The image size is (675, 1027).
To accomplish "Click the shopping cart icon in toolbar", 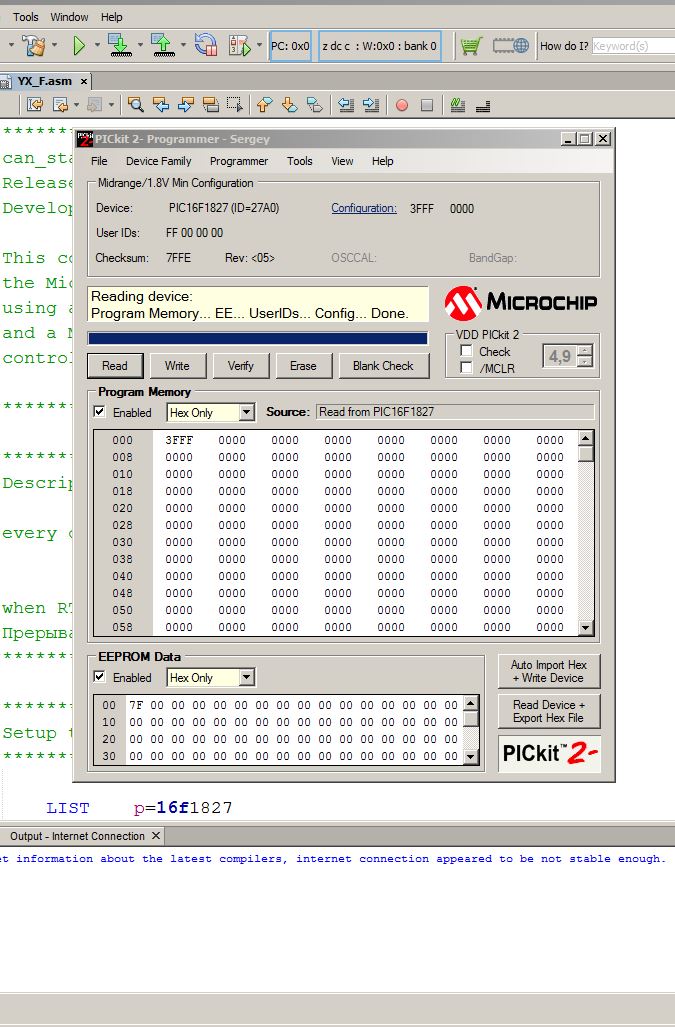I will click(x=470, y=45).
